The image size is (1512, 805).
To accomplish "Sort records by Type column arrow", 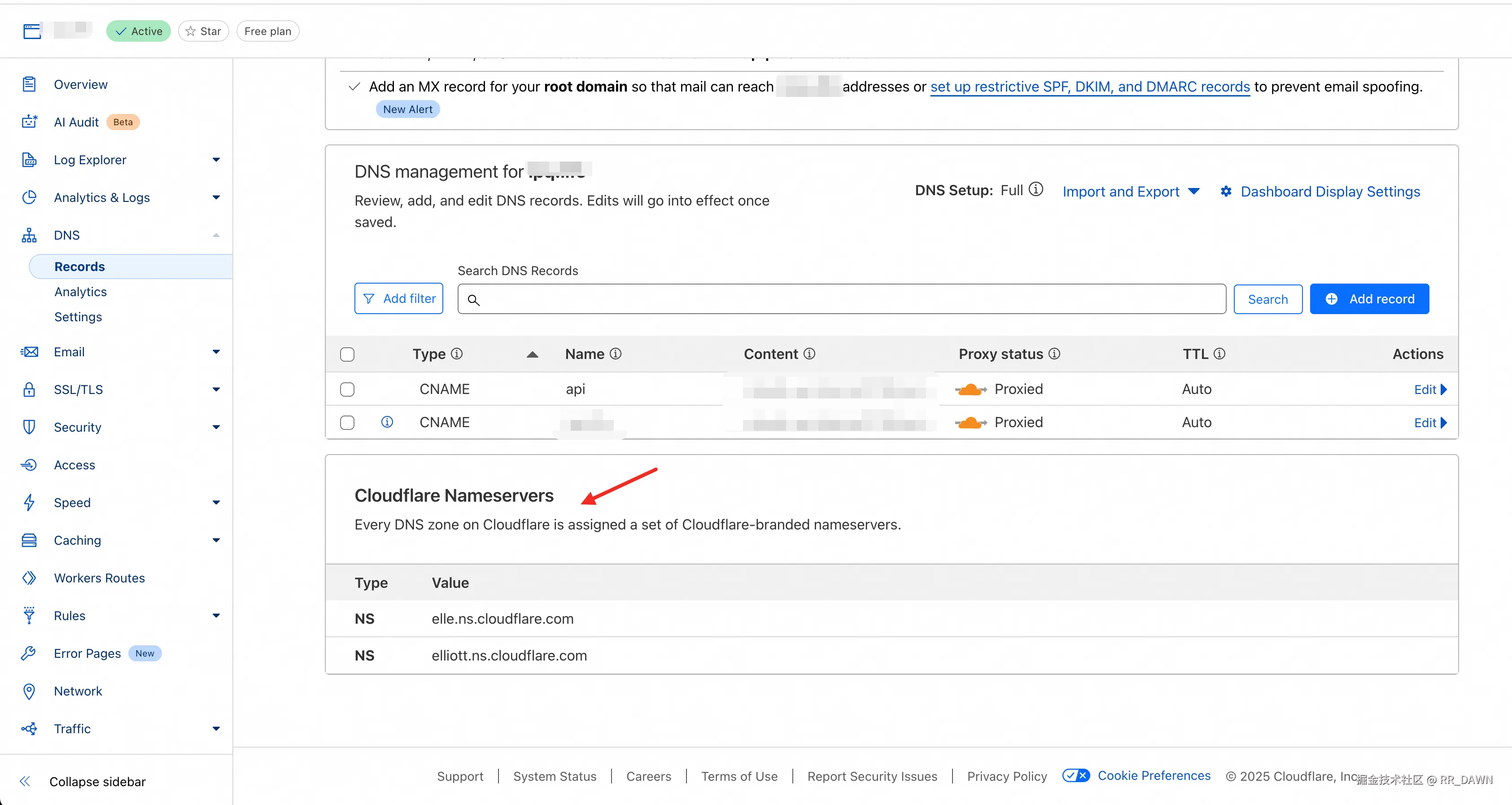I will [533, 354].
